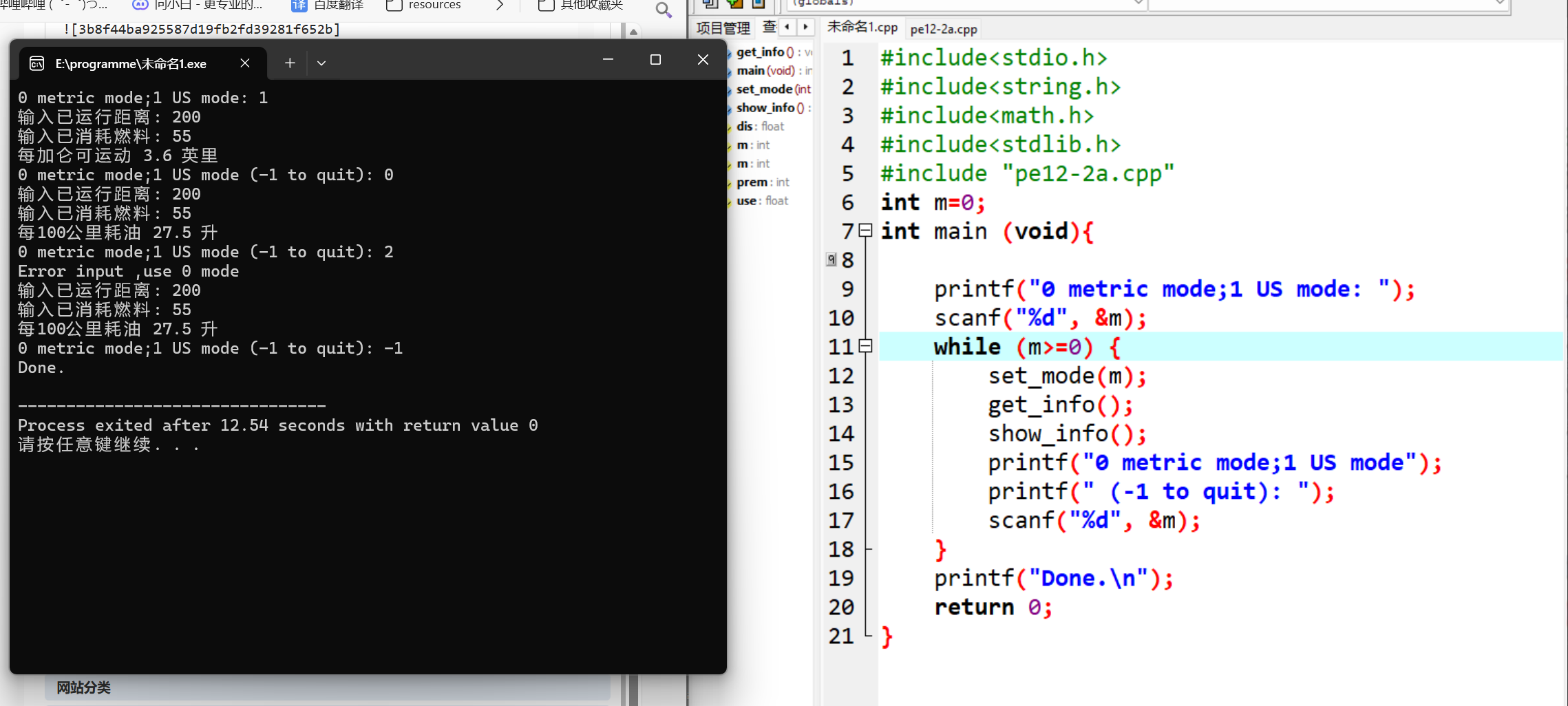Image resolution: width=1568 pixels, height=706 pixels.
Task: Click the browser search magnifier icon
Action: (664, 10)
